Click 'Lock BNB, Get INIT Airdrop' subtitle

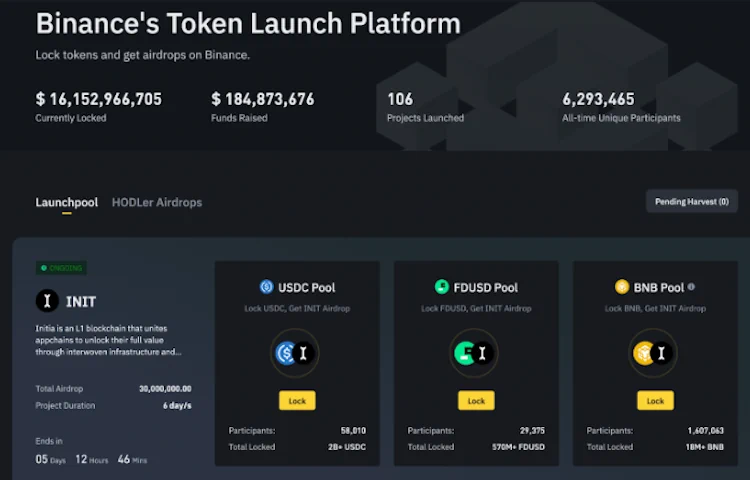655,308
